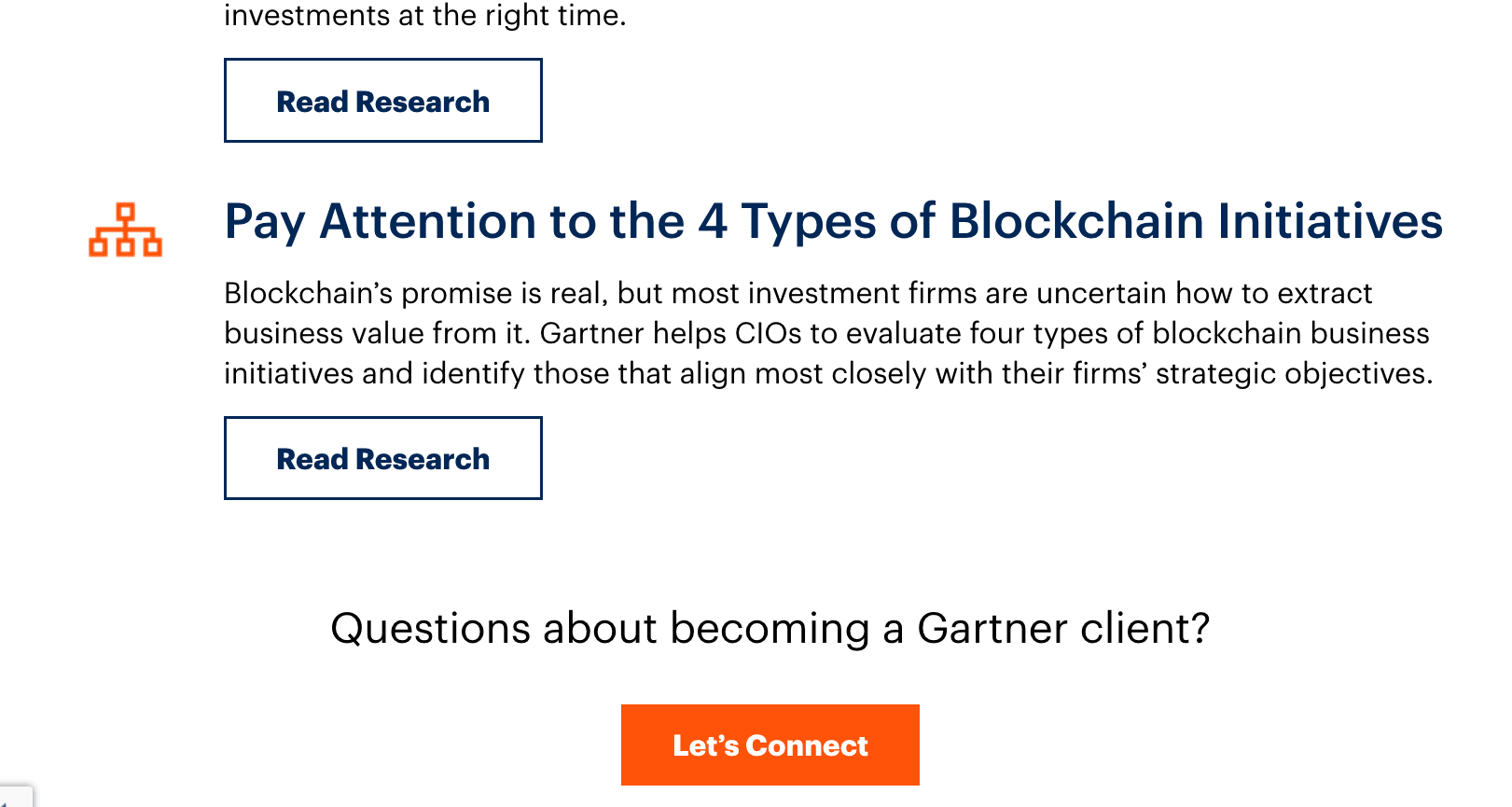
Task: Click the orange hierarchy blockchain icon
Action: click(x=125, y=230)
